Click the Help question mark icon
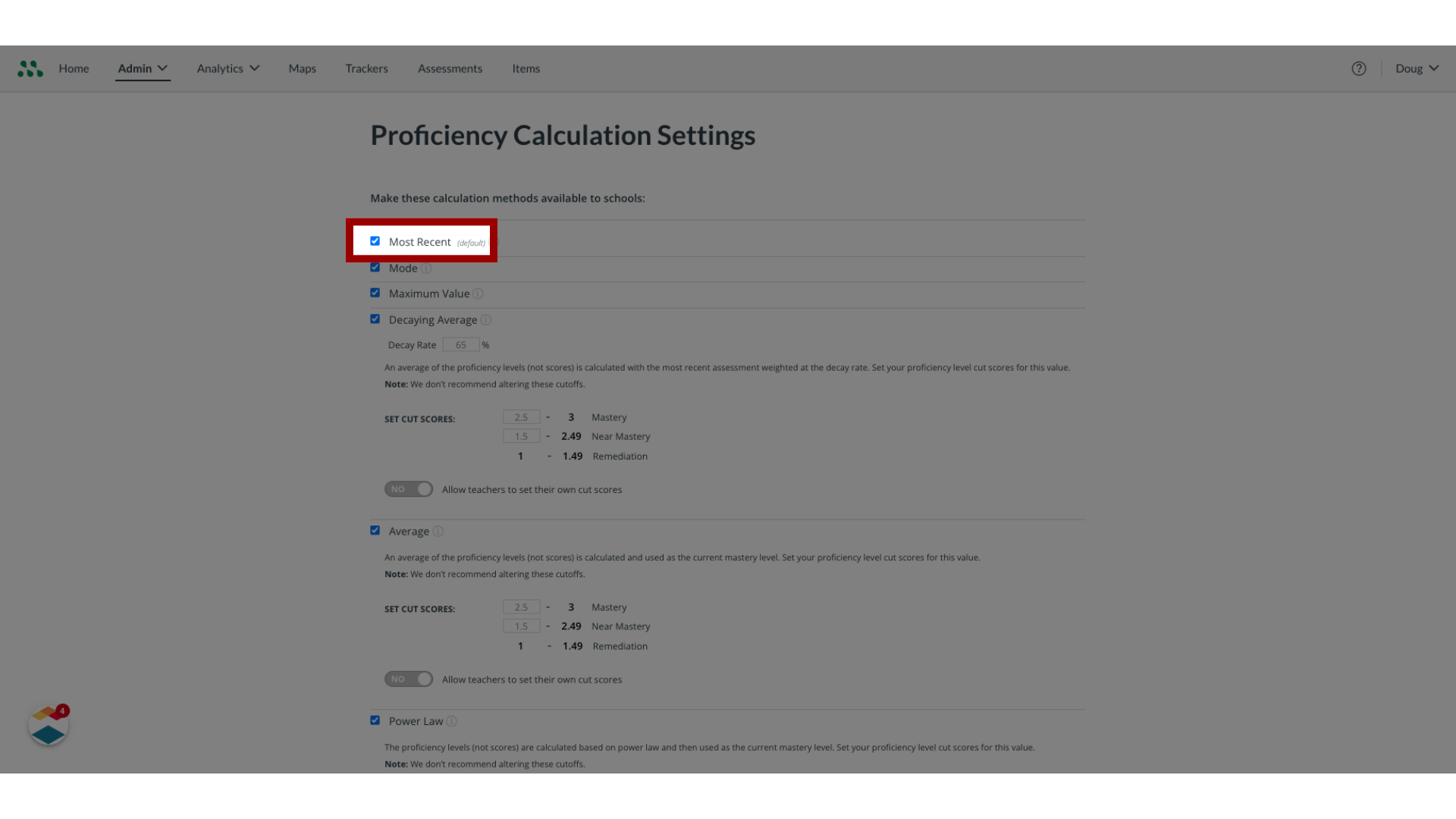This screenshot has width=1456, height=819. pyautogui.click(x=1358, y=68)
